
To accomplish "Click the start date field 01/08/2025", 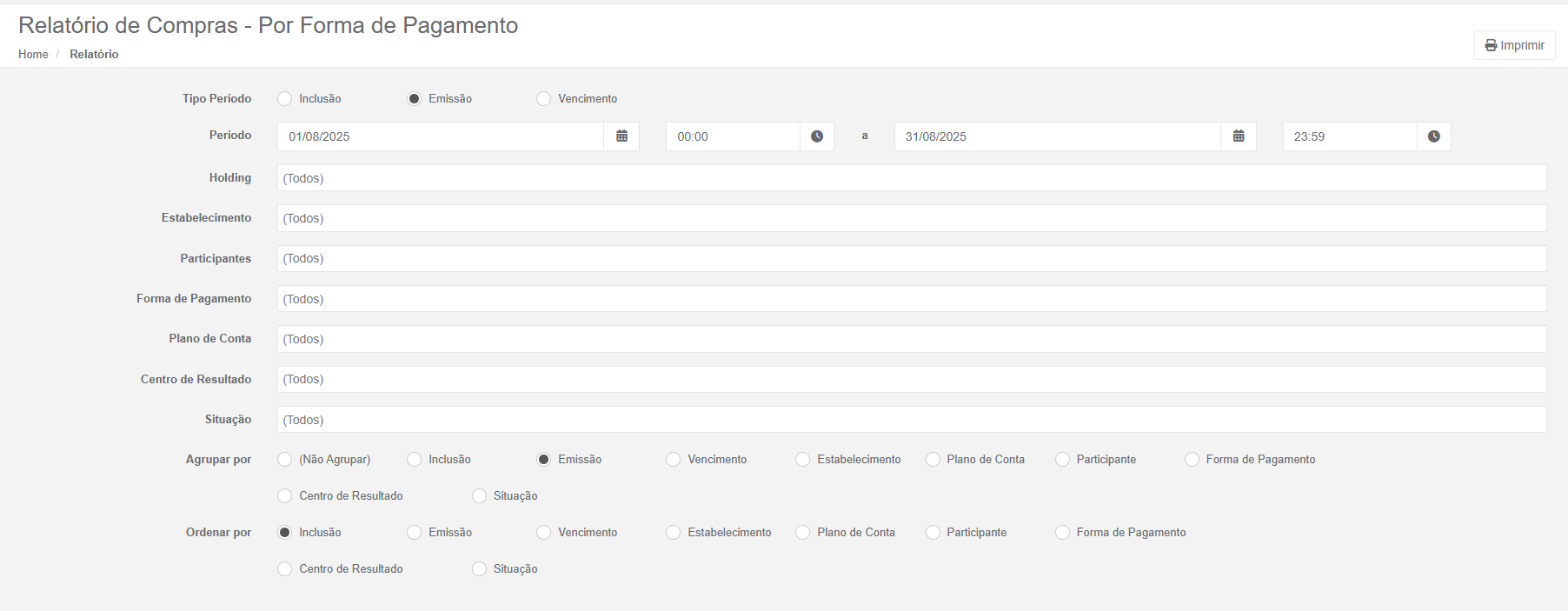I will tap(440, 136).
